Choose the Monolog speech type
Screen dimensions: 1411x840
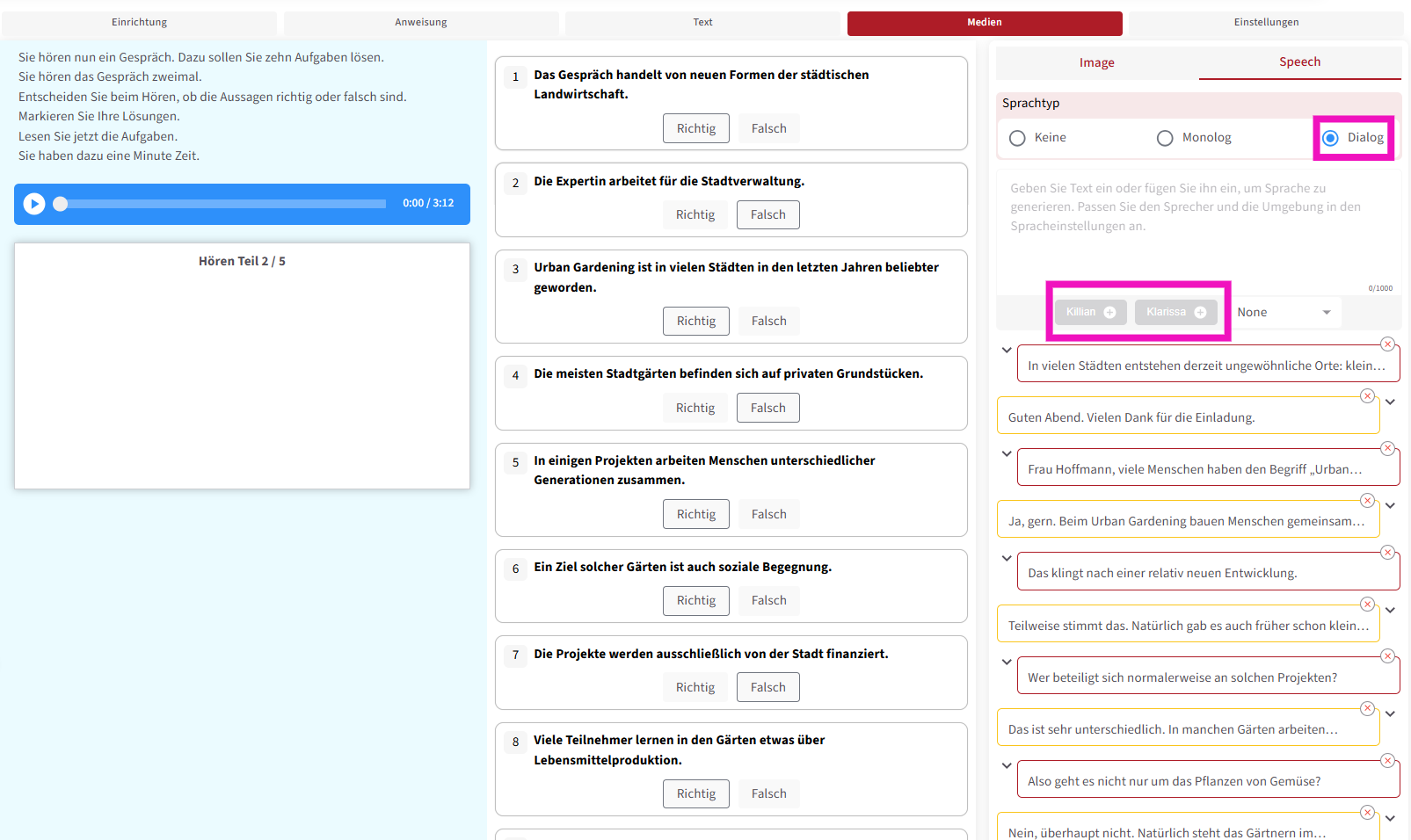pos(1165,138)
